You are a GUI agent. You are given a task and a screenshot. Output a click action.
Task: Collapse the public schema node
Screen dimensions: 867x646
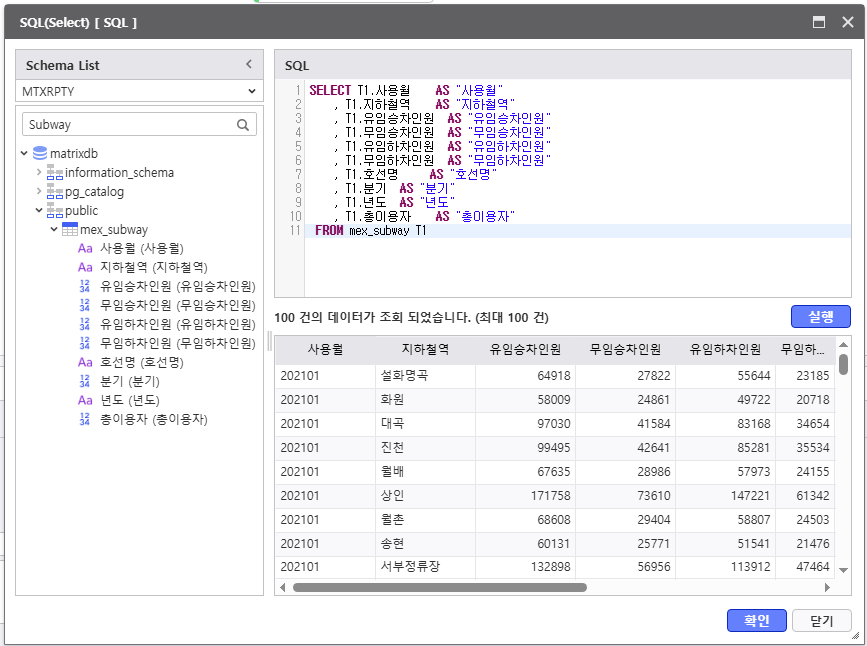click(39, 211)
